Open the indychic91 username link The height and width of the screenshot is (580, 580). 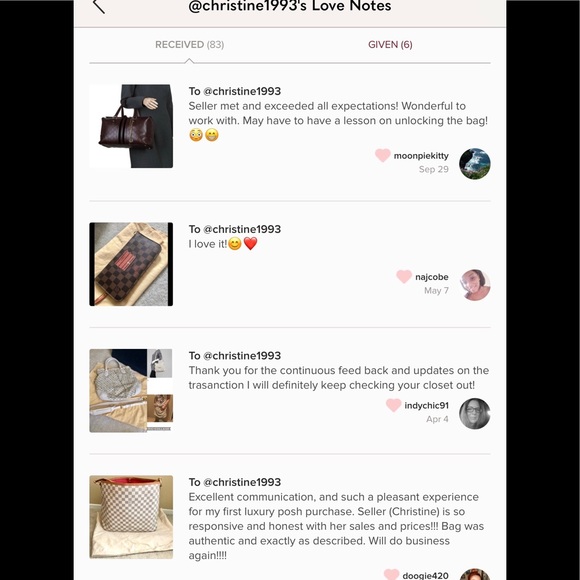tap(426, 405)
